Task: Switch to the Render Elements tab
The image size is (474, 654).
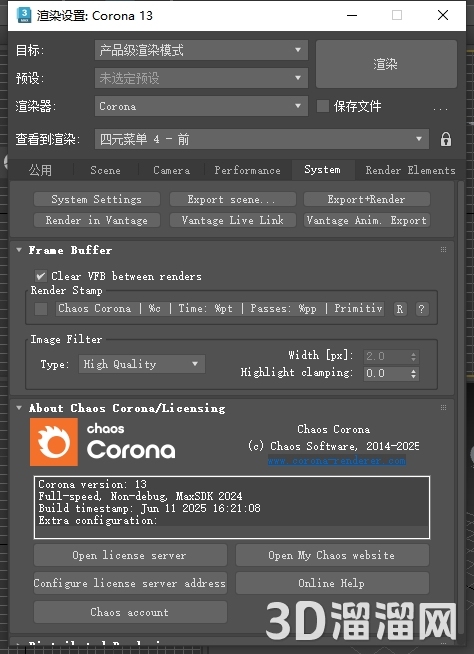Action: click(x=410, y=170)
